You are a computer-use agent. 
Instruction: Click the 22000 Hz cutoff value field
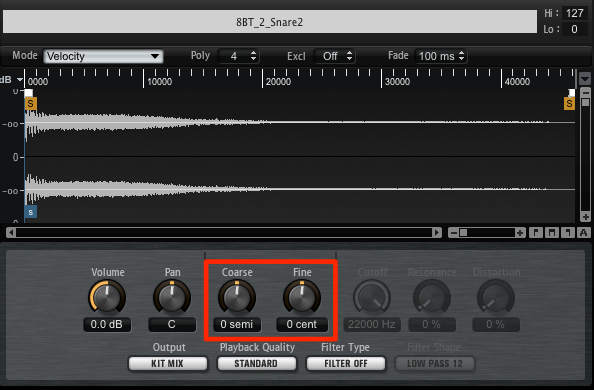coord(372,325)
